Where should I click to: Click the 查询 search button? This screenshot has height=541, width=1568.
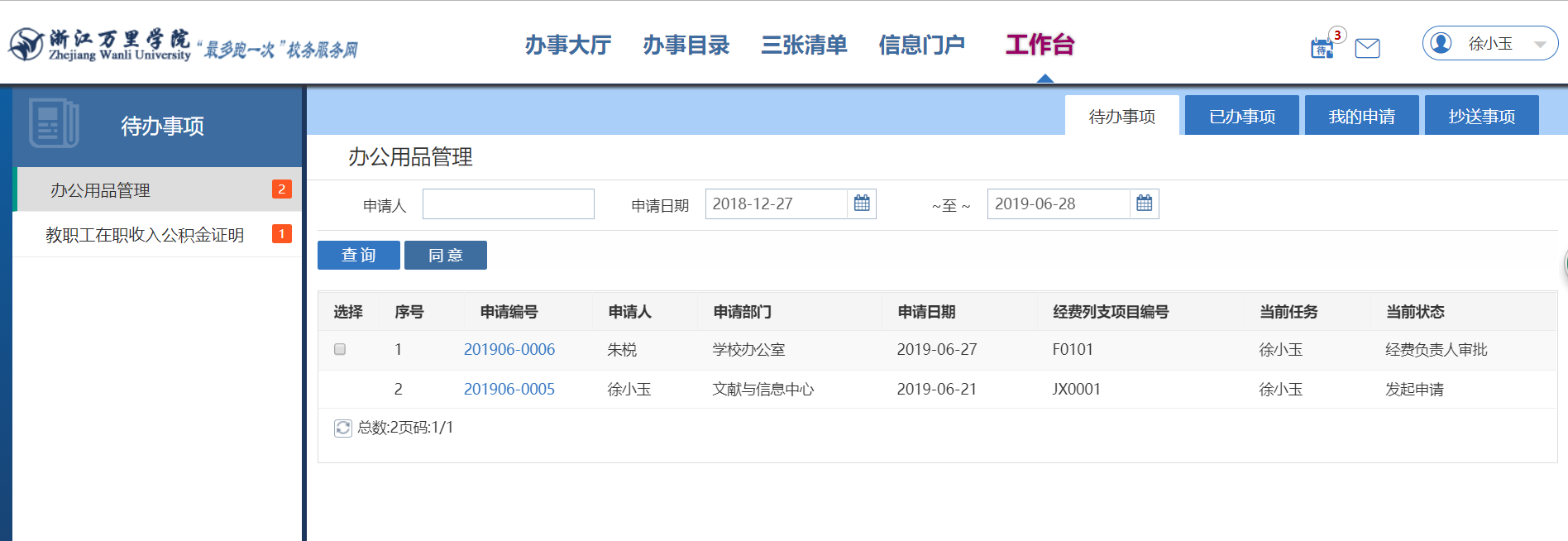point(359,255)
